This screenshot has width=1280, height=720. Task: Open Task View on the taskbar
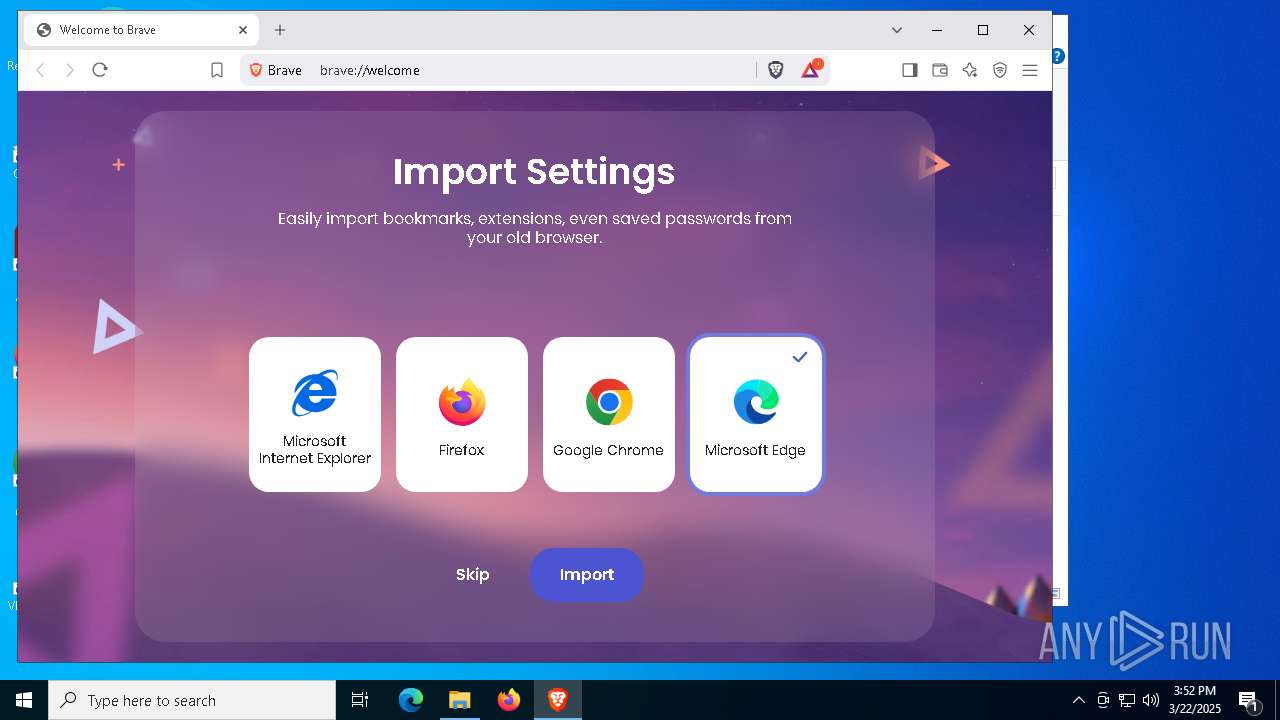(360, 700)
